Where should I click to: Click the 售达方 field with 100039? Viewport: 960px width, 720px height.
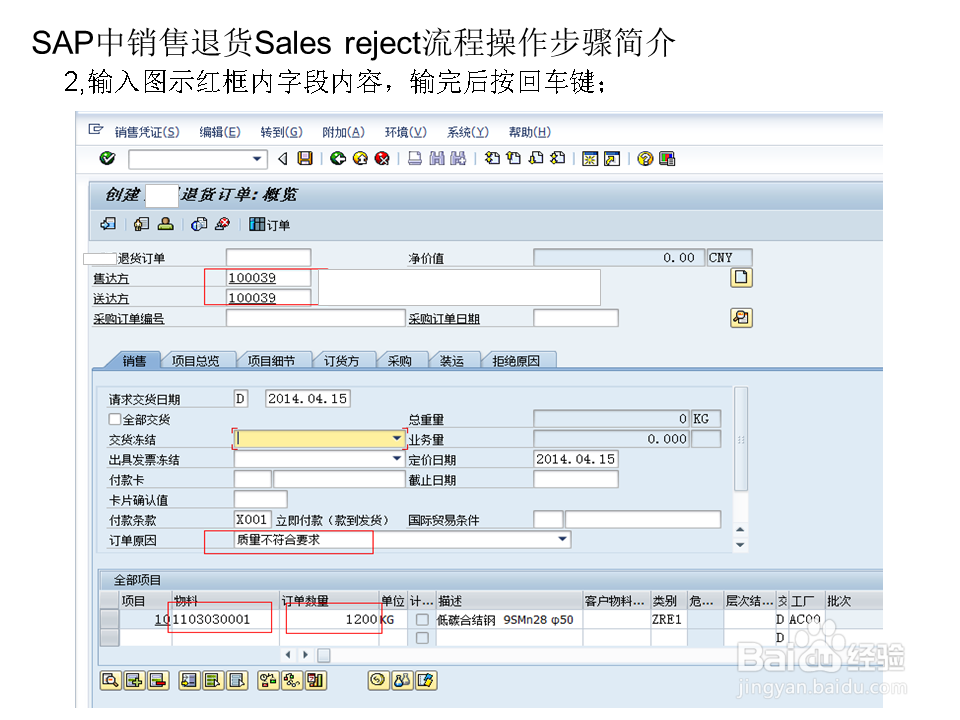[x=269, y=278]
